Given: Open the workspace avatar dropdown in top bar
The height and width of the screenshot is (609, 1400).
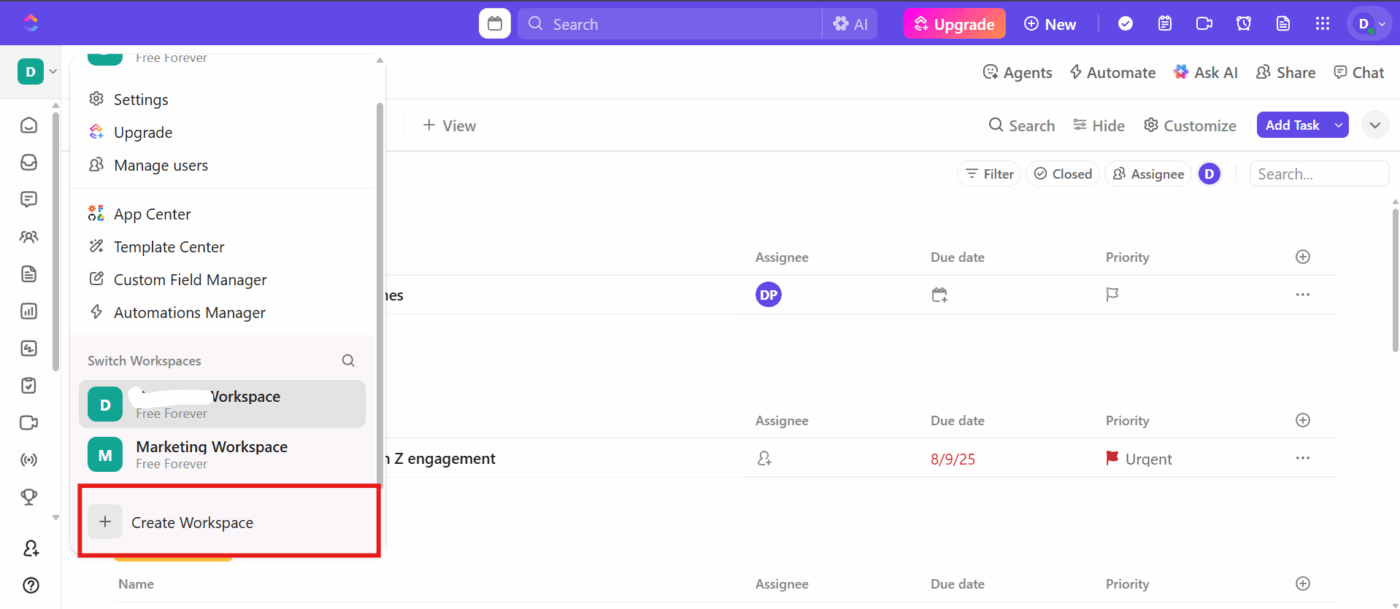Looking at the screenshot, I should tap(1368, 23).
